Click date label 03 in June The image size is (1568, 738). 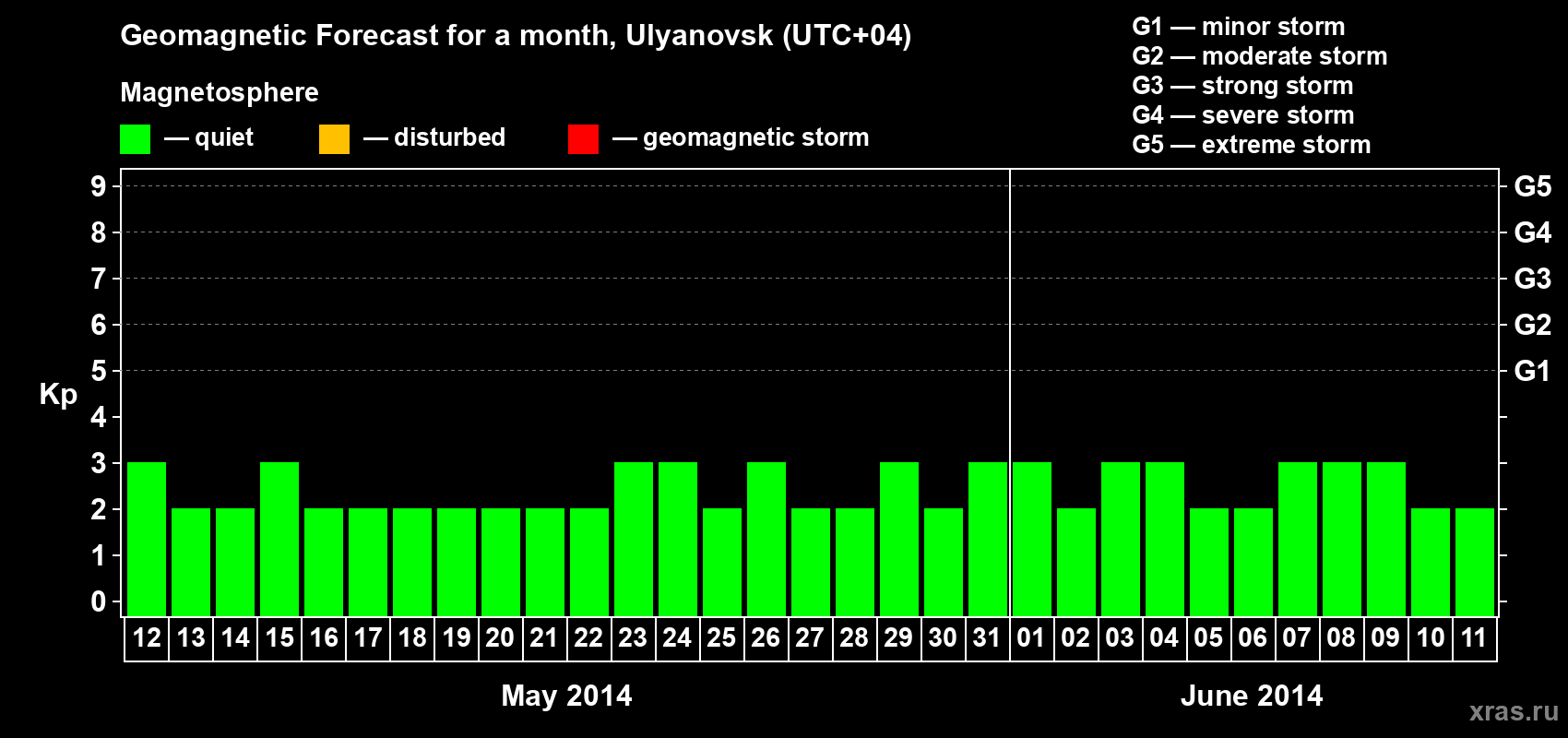click(1121, 637)
